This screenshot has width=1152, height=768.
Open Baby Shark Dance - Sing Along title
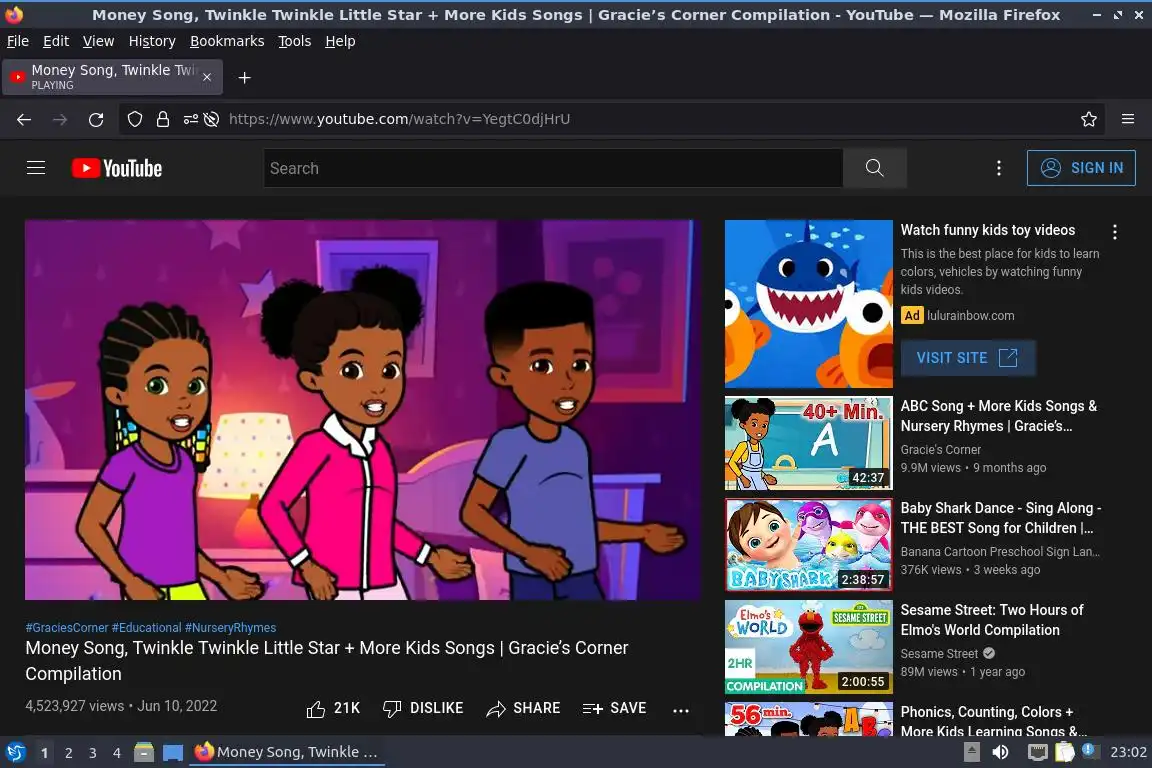[1001, 518]
